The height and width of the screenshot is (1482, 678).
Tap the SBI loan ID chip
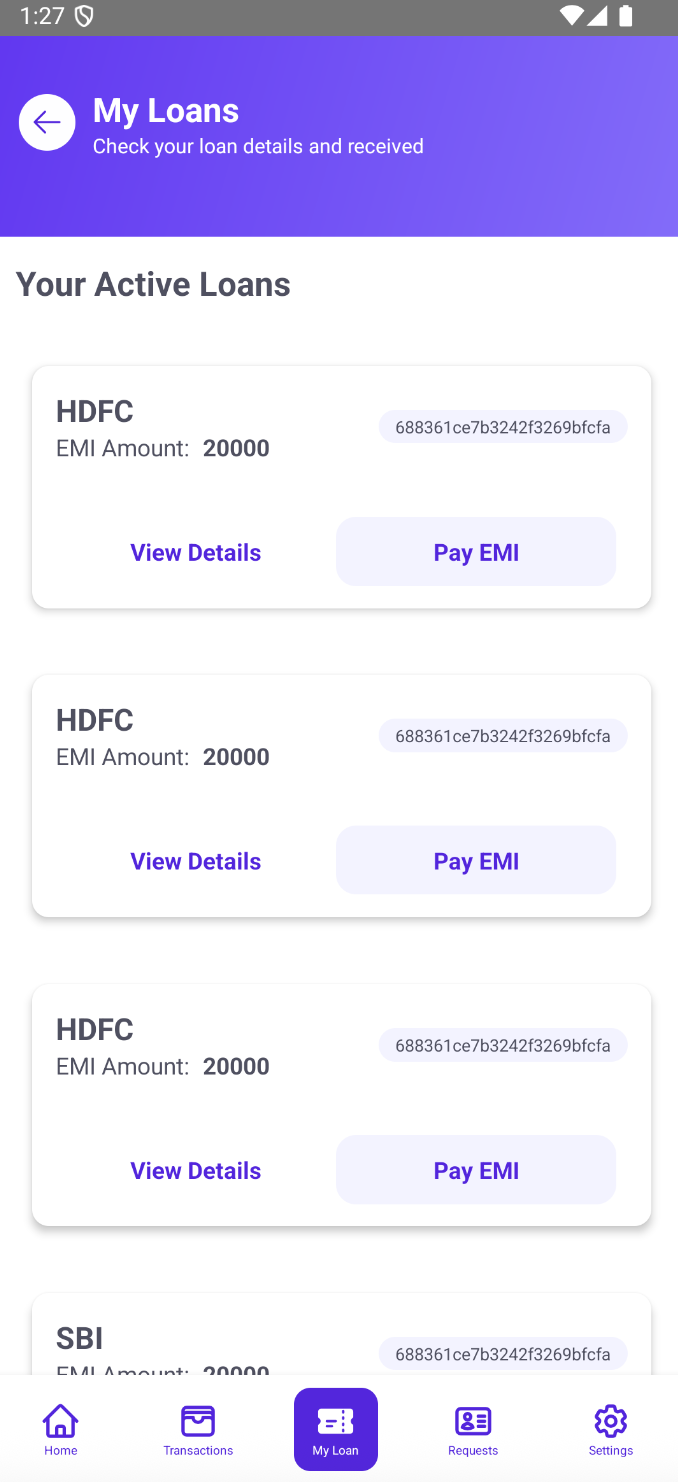pos(503,1354)
